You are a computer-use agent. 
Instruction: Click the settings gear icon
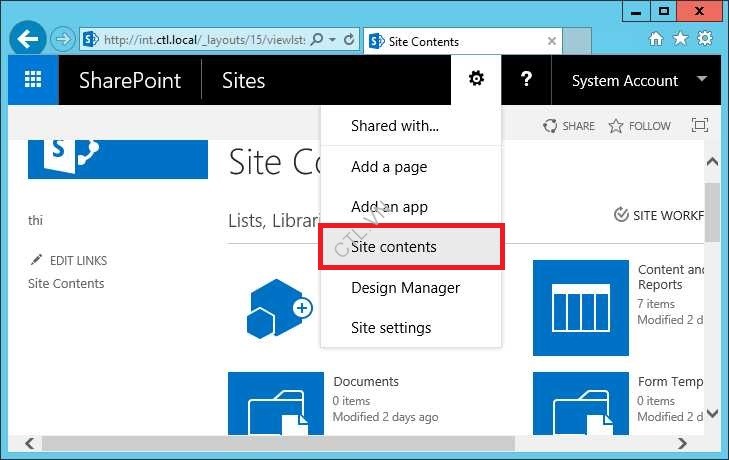pos(476,80)
